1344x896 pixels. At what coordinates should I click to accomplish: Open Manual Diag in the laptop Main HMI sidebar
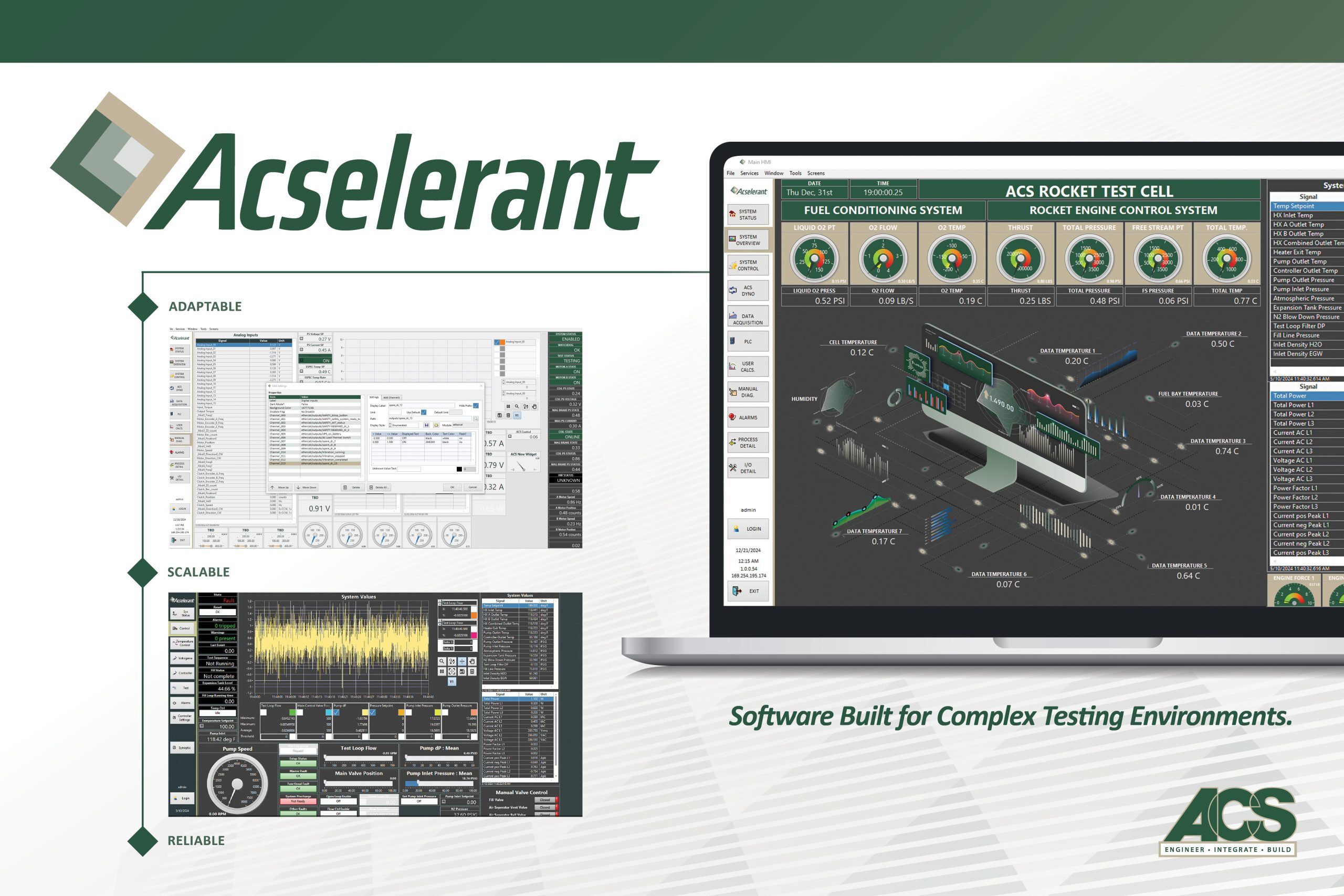[x=748, y=392]
